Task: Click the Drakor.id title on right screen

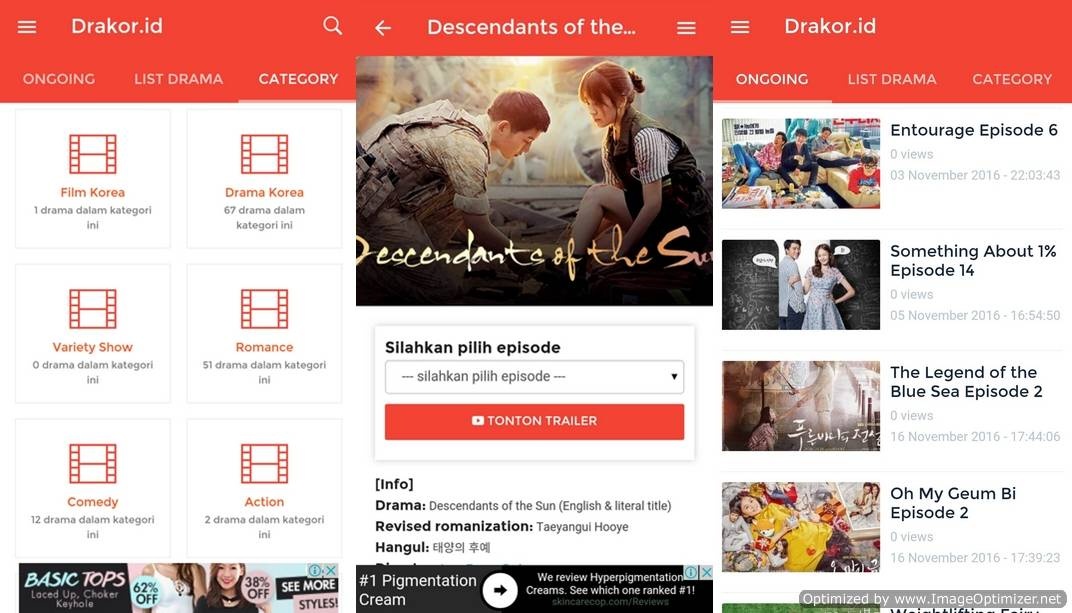Action: [x=830, y=26]
